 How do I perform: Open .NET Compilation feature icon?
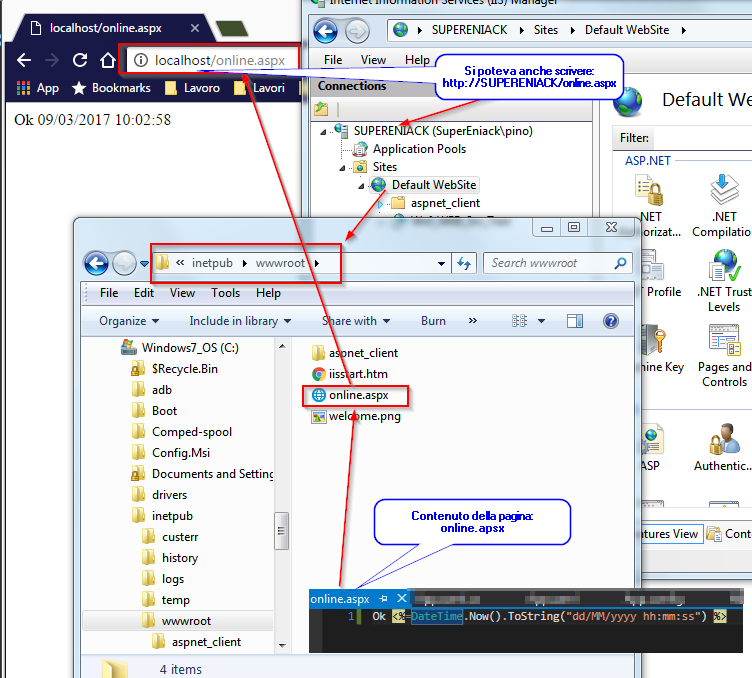click(x=724, y=207)
